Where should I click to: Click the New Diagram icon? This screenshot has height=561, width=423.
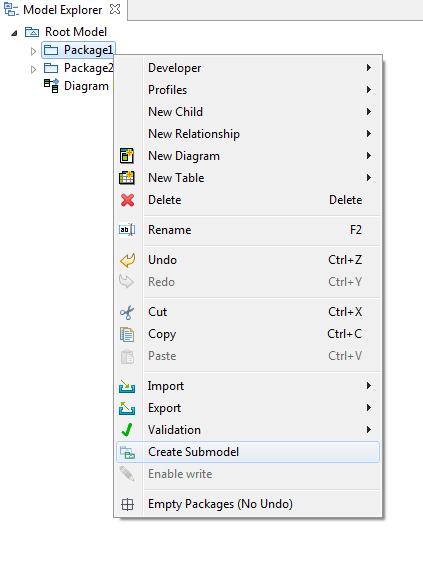(127, 156)
